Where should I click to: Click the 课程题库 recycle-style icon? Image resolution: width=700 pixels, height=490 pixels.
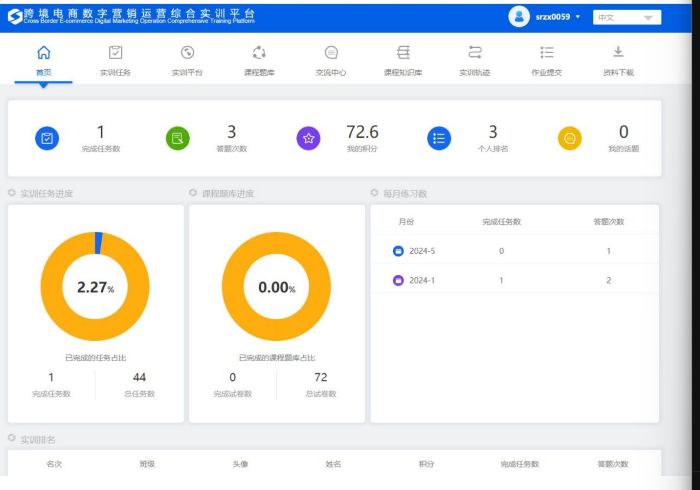[x=259, y=53]
